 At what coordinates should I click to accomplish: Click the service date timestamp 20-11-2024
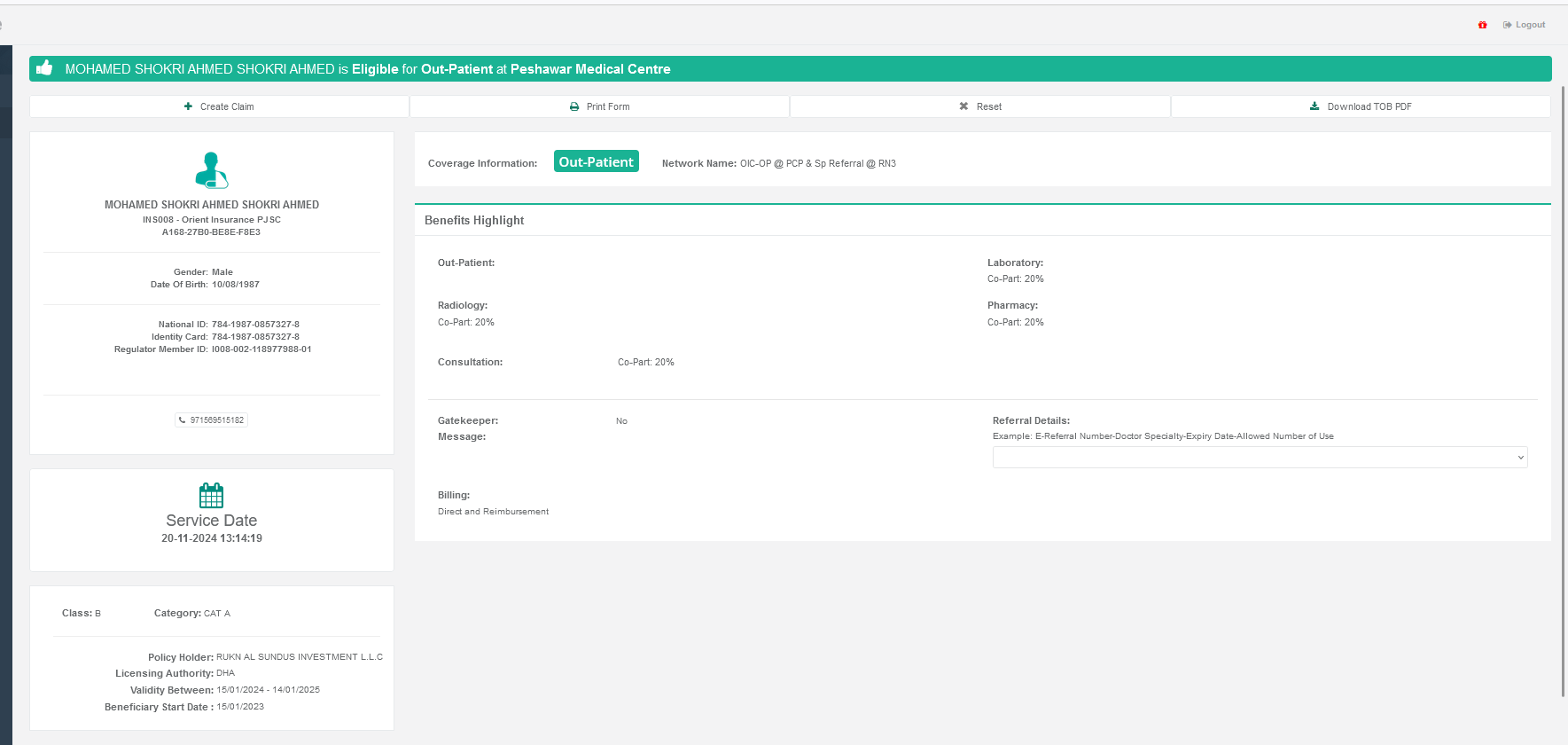(212, 538)
